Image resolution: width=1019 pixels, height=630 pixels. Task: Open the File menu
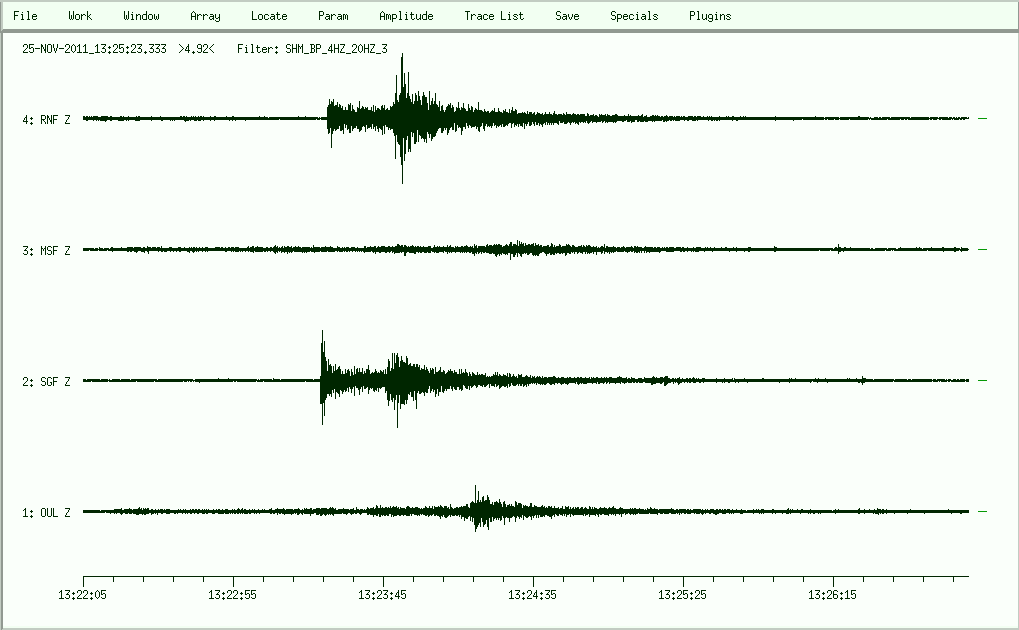25,16
